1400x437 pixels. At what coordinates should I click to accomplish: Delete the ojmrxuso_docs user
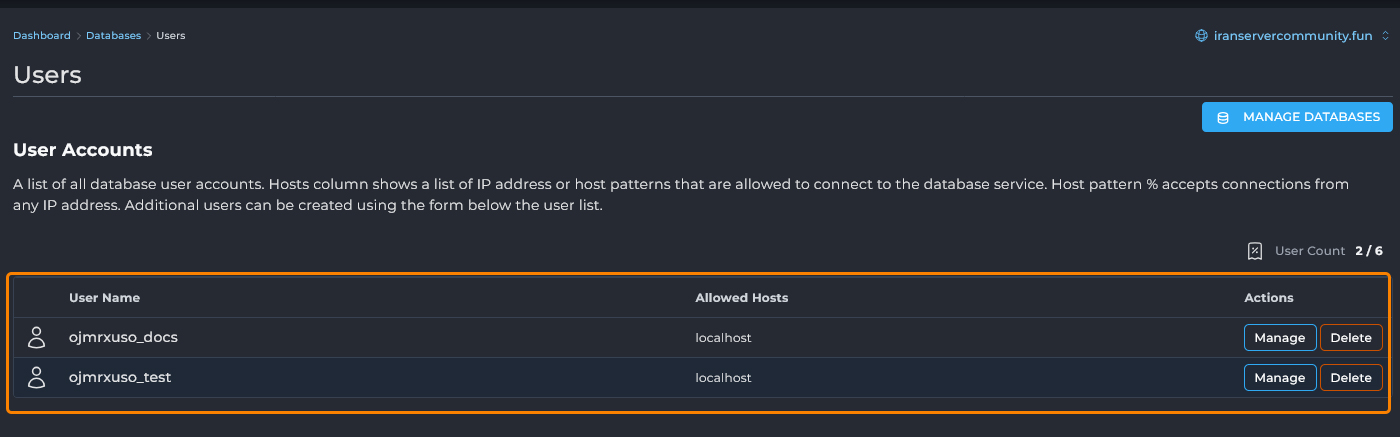1351,338
